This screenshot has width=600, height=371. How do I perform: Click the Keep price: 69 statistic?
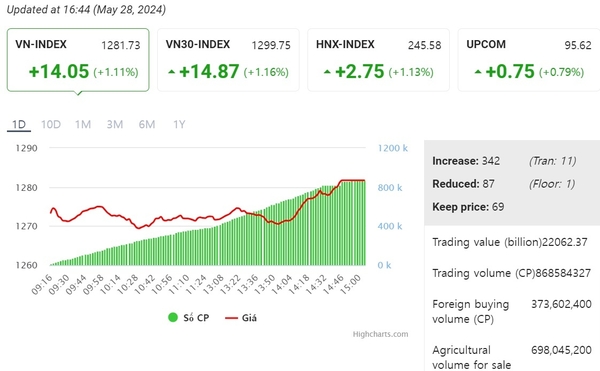(468, 207)
